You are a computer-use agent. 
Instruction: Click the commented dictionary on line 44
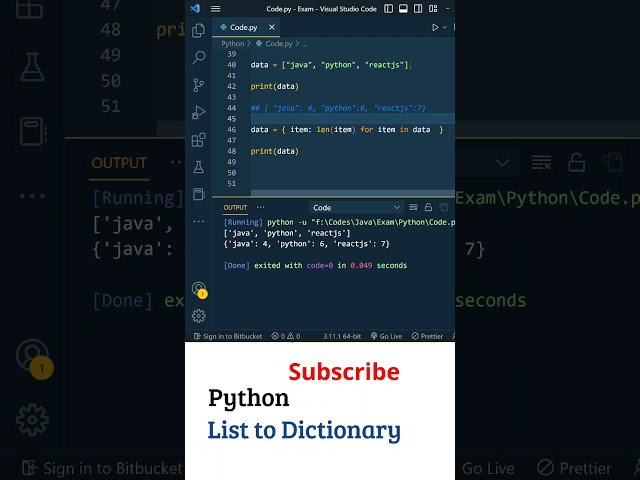338,108
